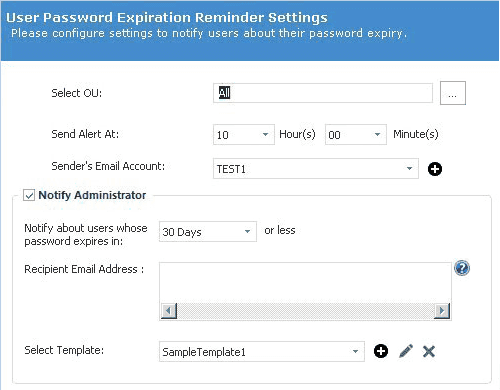500x390 pixels.
Task: Open the Minute(s) dropdown showing 00
Action: (356, 135)
